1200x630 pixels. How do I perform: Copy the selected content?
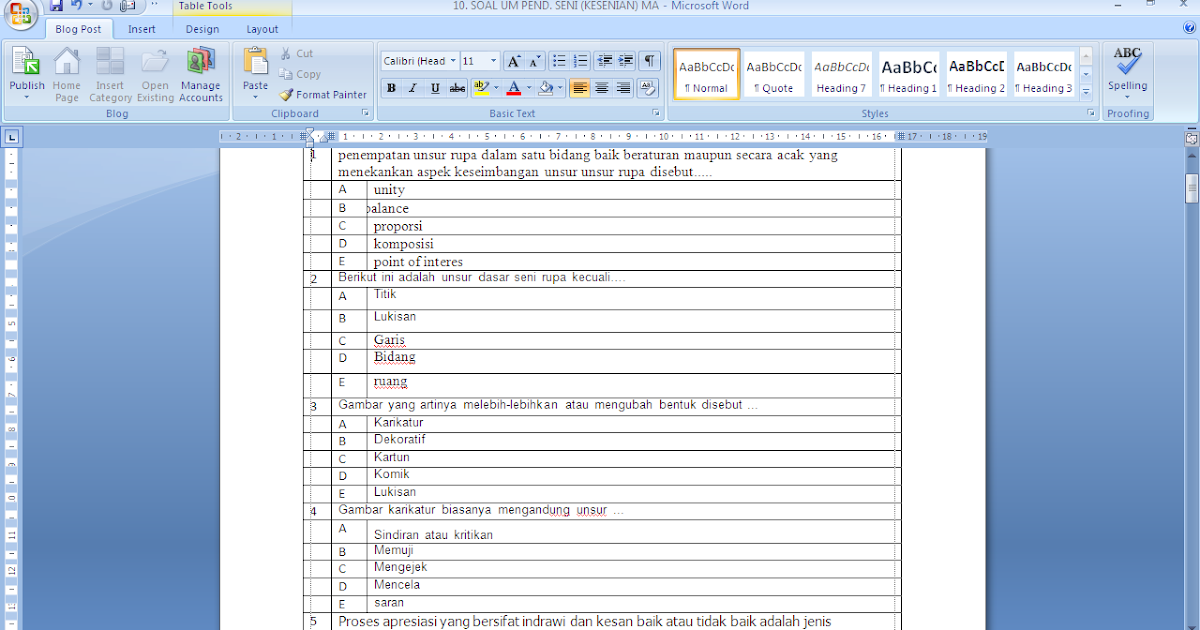pyautogui.click(x=300, y=74)
